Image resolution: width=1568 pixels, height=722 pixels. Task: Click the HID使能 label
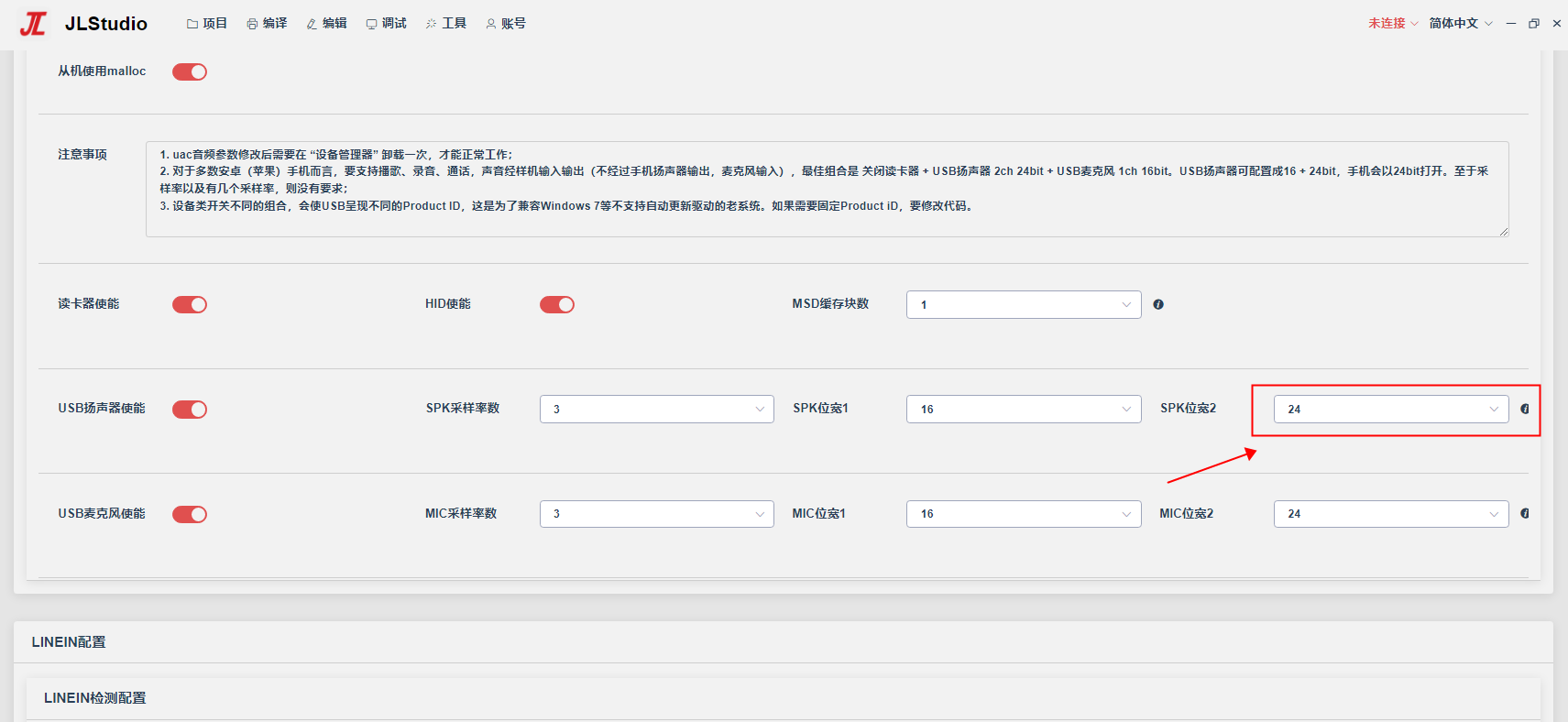pyautogui.click(x=448, y=304)
